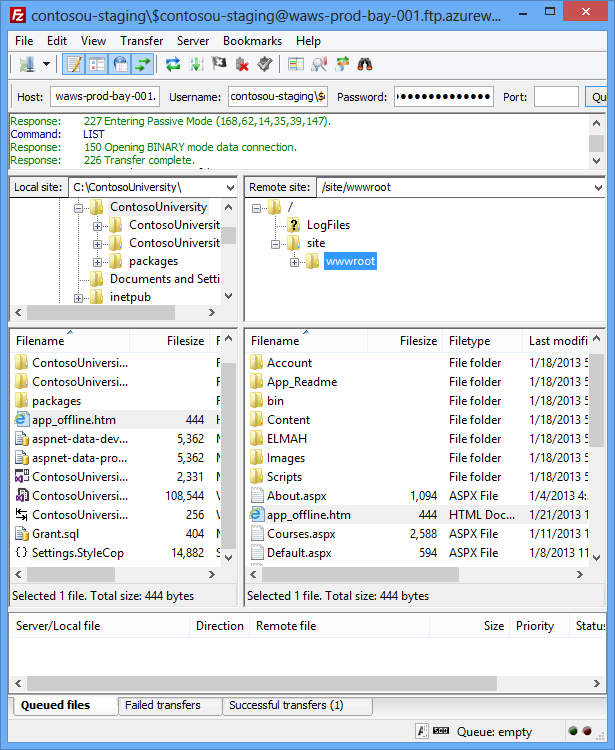This screenshot has width=615, height=750.
Task: Collapse the remote site folder
Action: pyautogui.click(x=275, y=244)
